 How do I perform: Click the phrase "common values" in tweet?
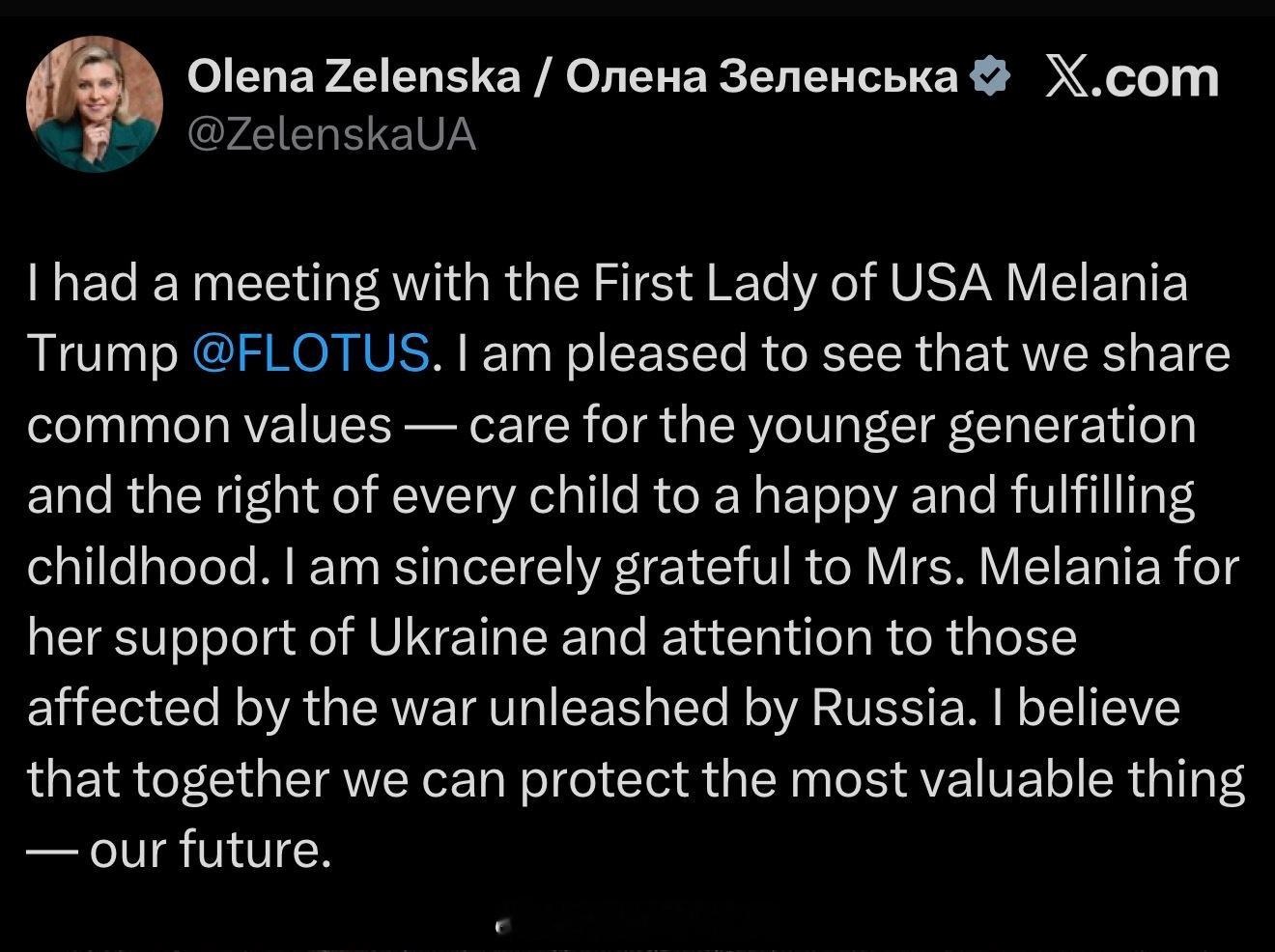pos(209,425)
